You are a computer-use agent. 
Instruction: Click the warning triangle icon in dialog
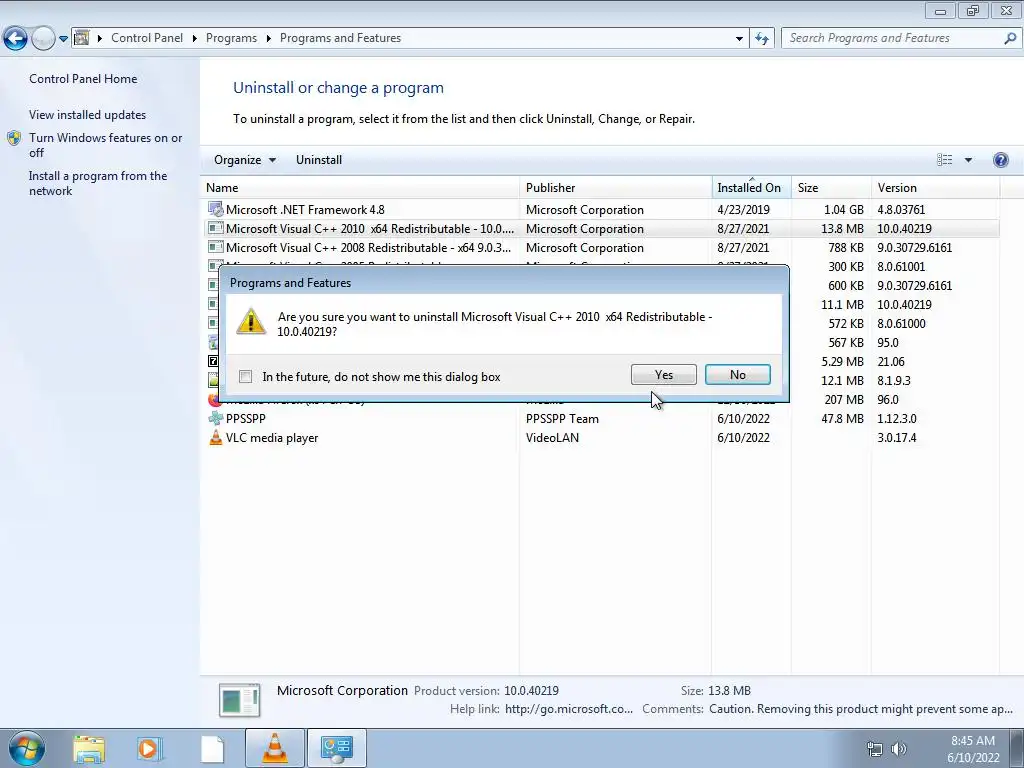(x=251, y=321)
